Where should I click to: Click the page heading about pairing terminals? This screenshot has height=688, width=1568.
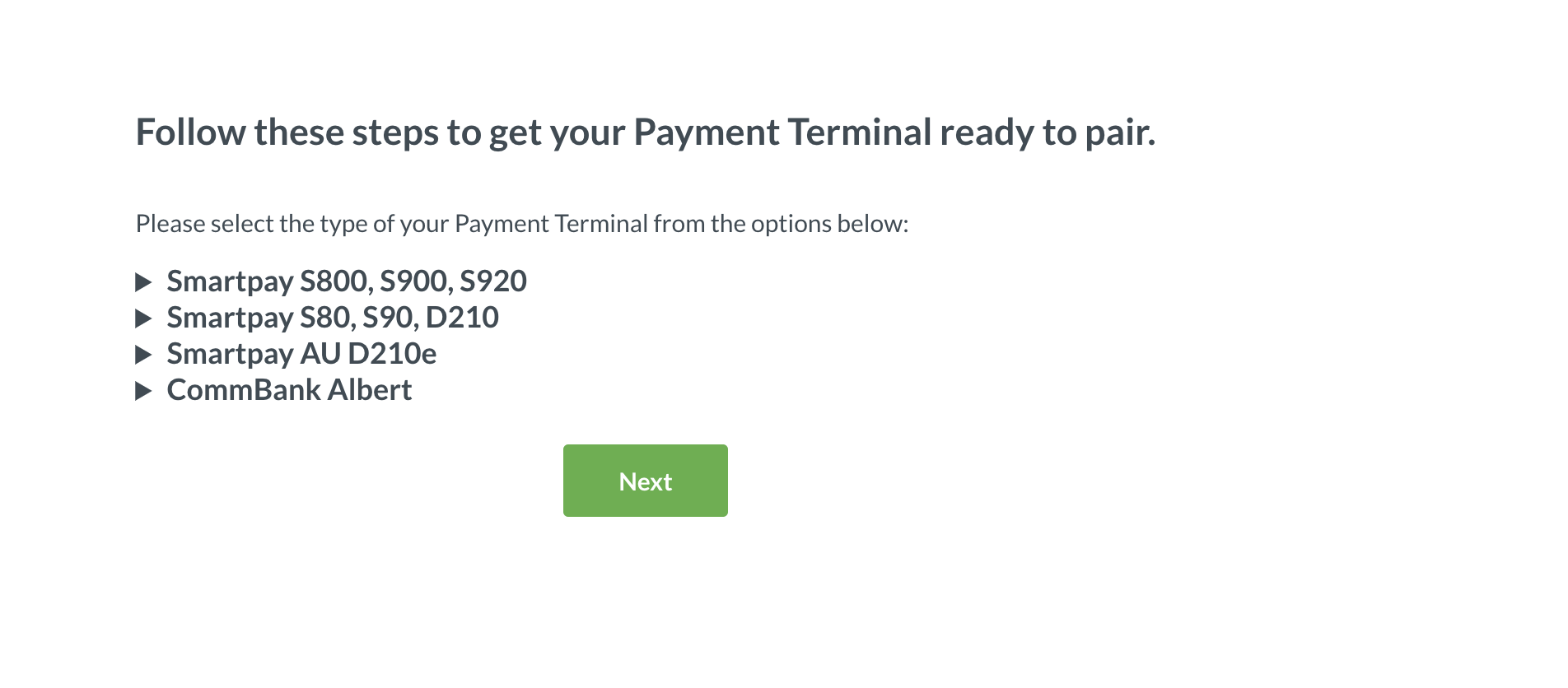pos(647,131)
